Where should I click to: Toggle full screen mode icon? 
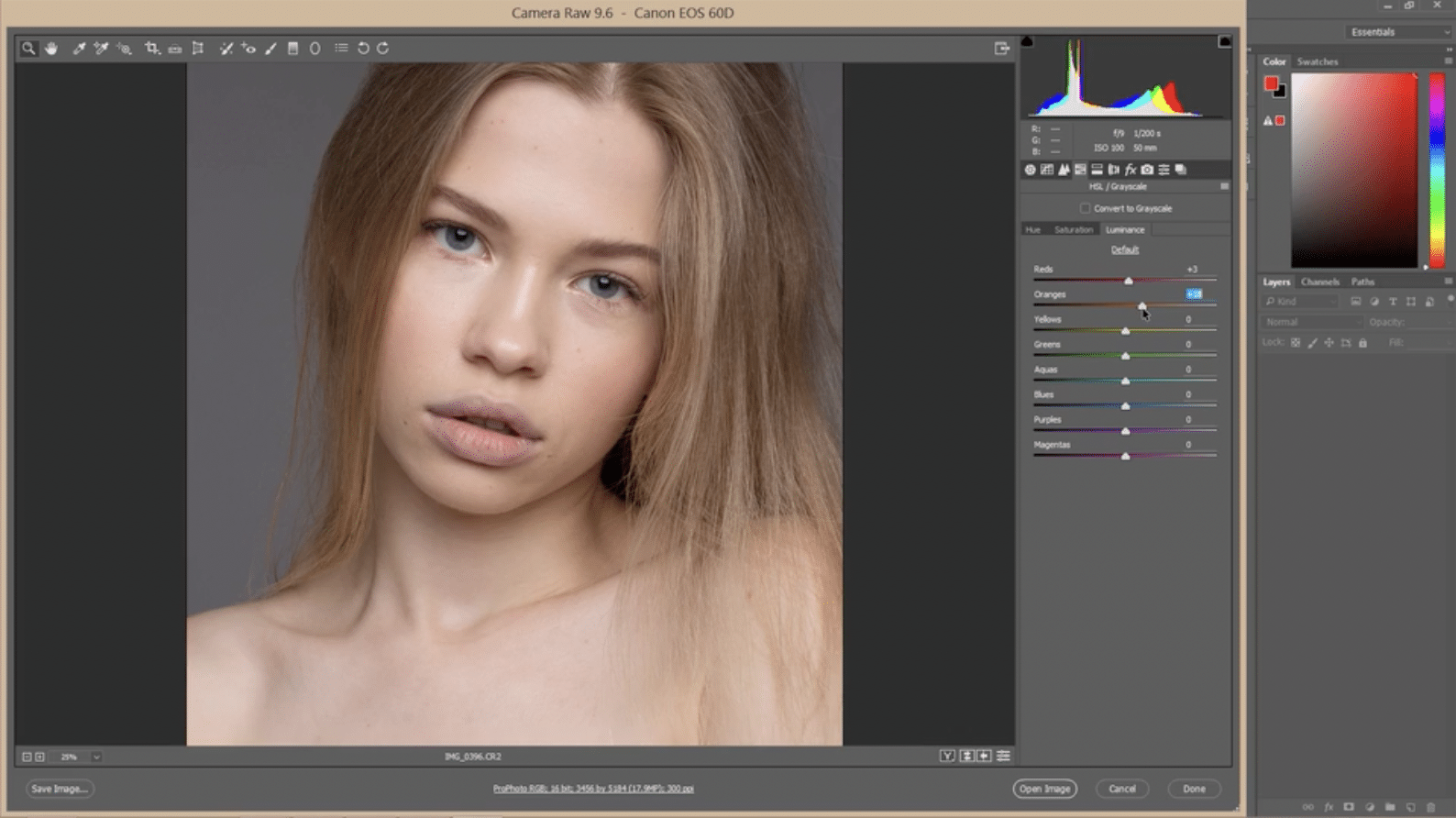coord(1001,48)
